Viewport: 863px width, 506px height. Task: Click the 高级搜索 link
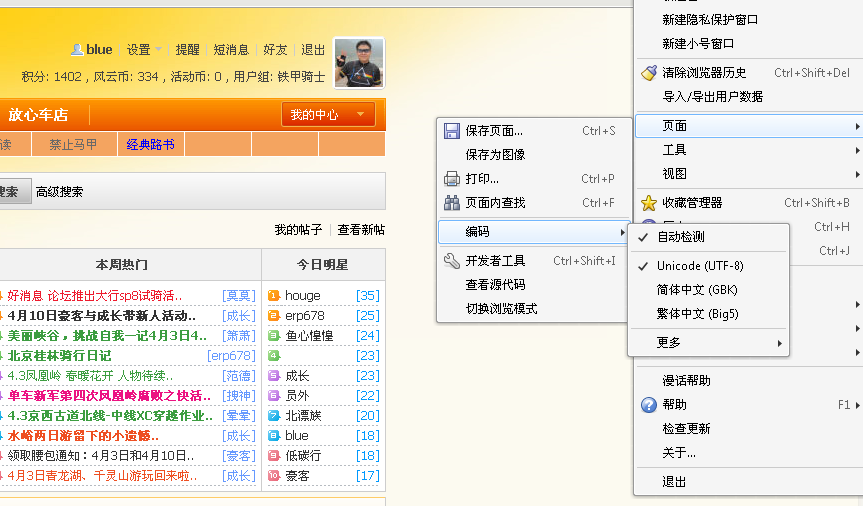click(59, 192)
